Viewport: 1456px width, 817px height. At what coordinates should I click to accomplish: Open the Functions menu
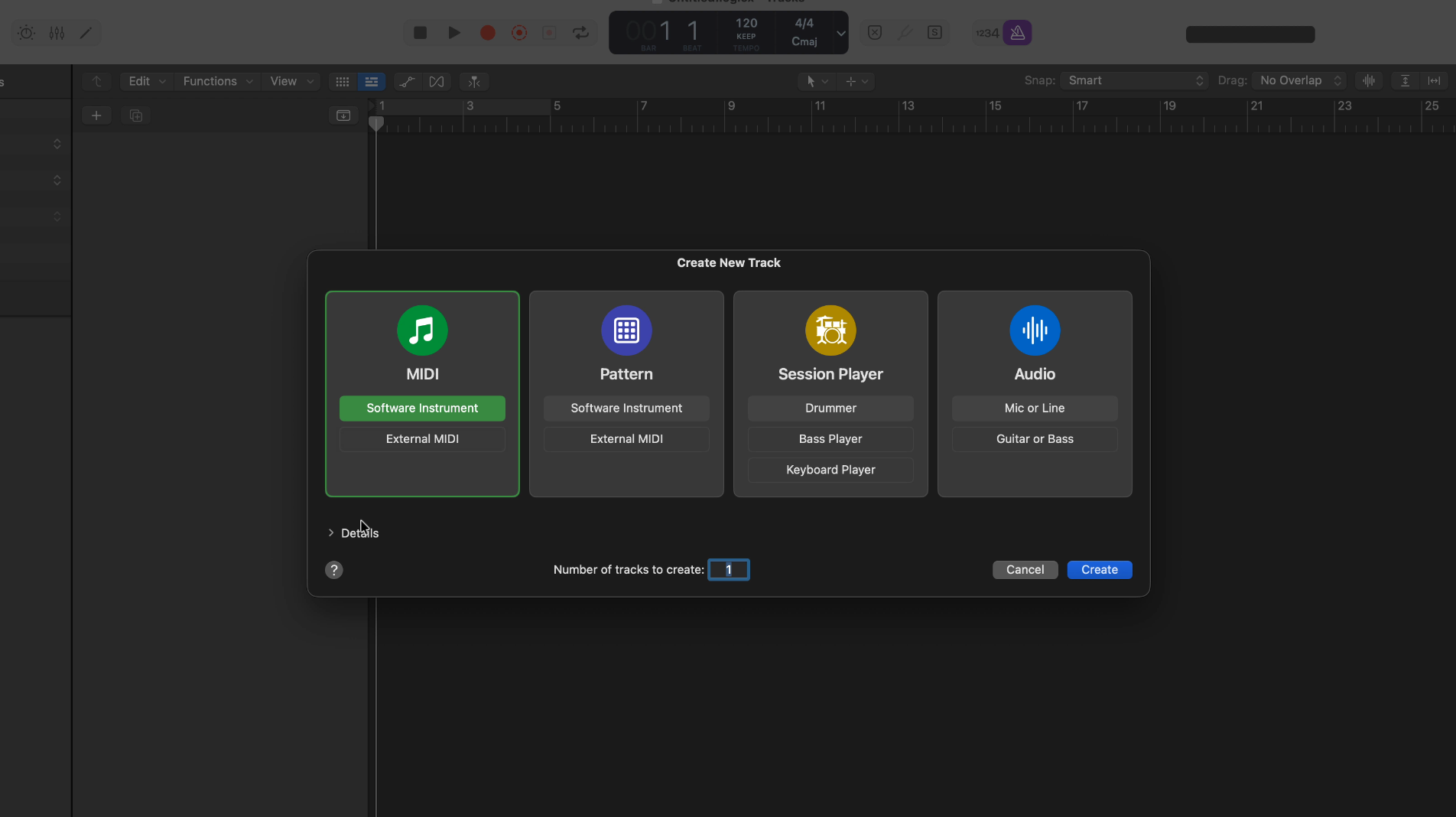click(217, 82)
